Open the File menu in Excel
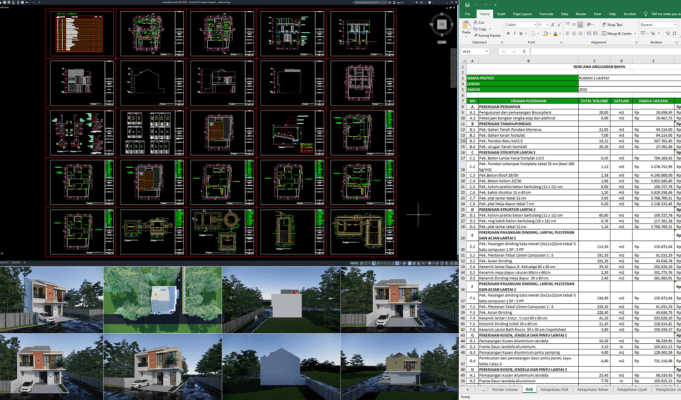This screenshot has height=400, width=681. pyautogui.click(x=466, y=14)
